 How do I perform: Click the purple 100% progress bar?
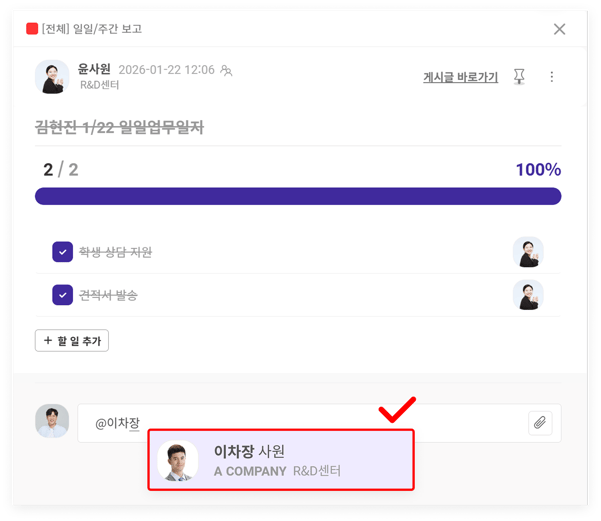pos(298,197)
